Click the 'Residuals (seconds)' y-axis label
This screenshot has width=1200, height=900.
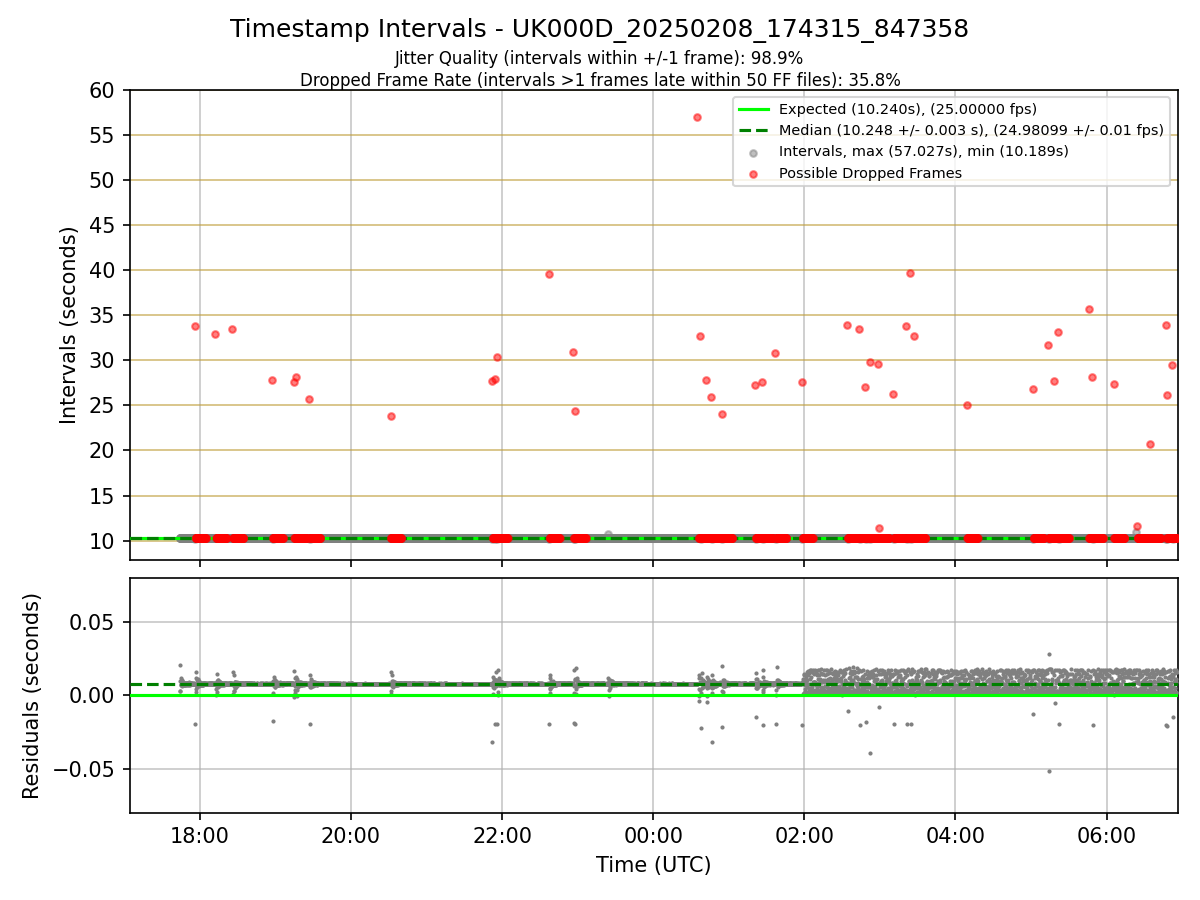(31, 696)
